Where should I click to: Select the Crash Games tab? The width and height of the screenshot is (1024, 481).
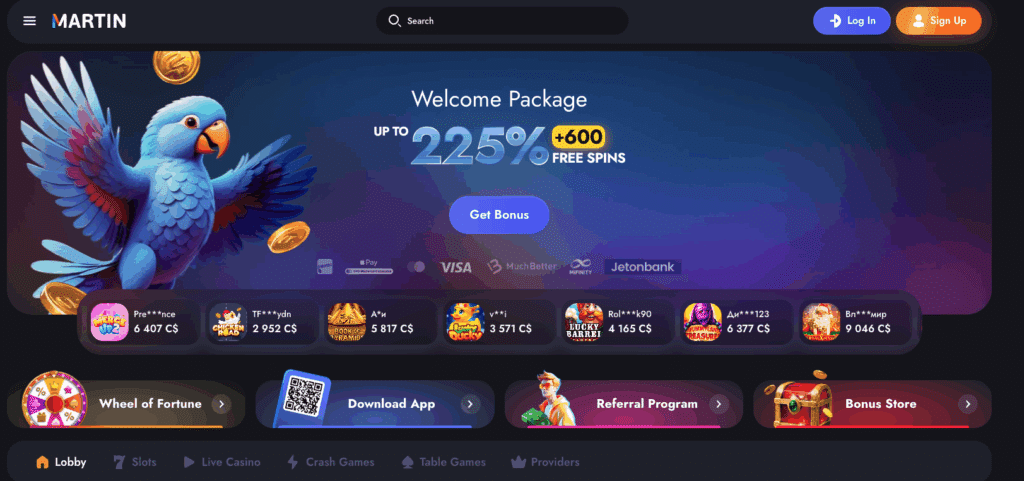(x=330, y=462)
